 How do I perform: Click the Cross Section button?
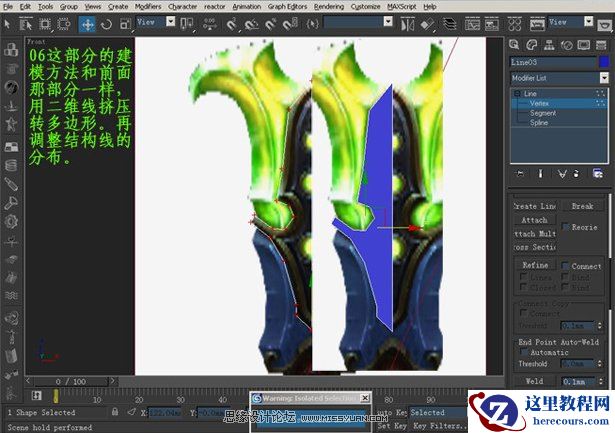tap(535, 247)
